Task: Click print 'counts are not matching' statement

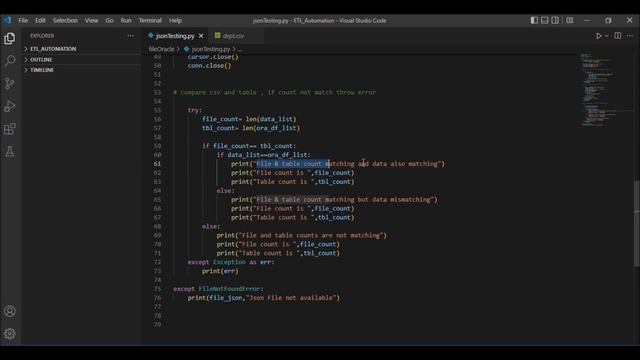Action: tap(301, 235)
